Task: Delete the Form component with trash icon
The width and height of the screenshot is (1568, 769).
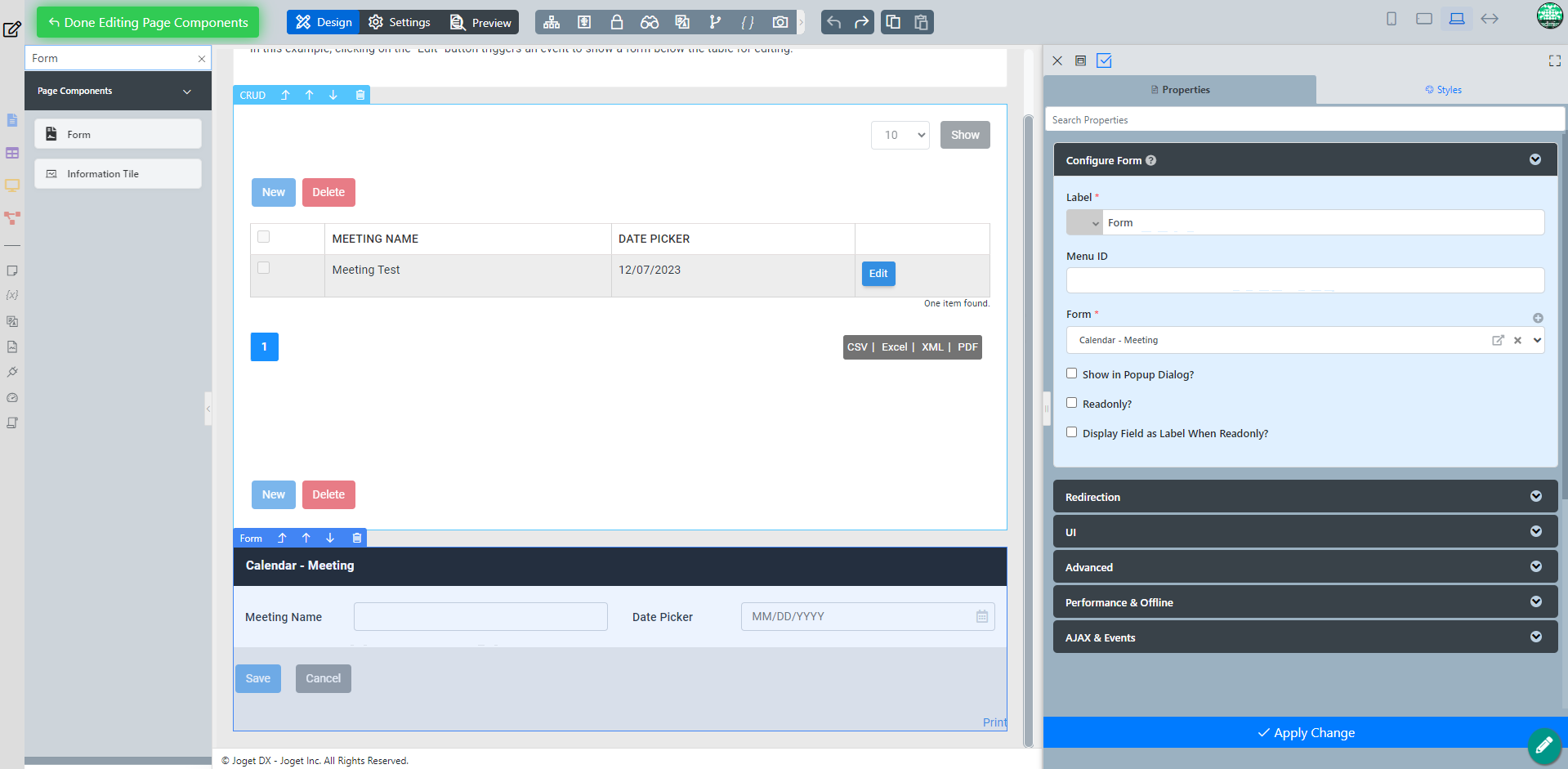Action: (x=356, y=538)
